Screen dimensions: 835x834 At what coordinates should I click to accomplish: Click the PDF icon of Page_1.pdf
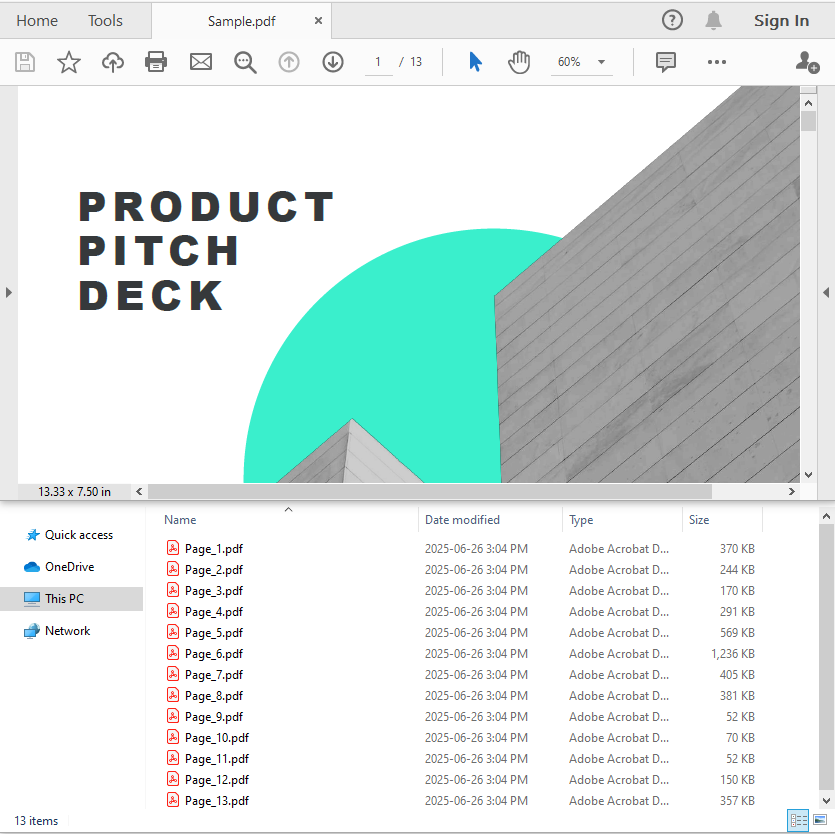[173, 548]
